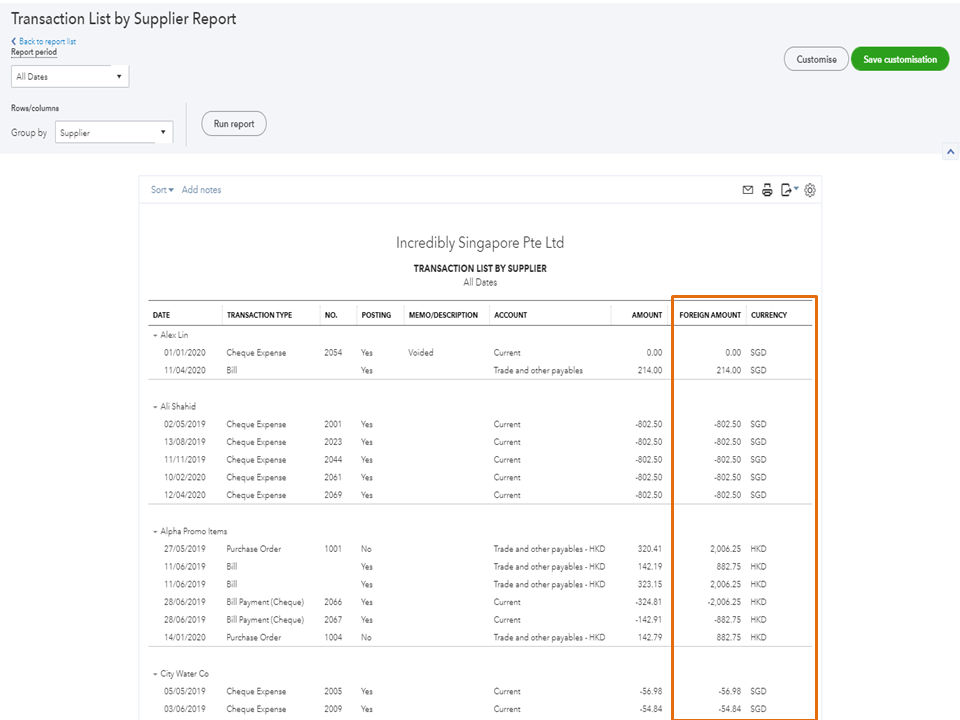
Task: Collapse the City Water Co group
Action: coord(155,674)
